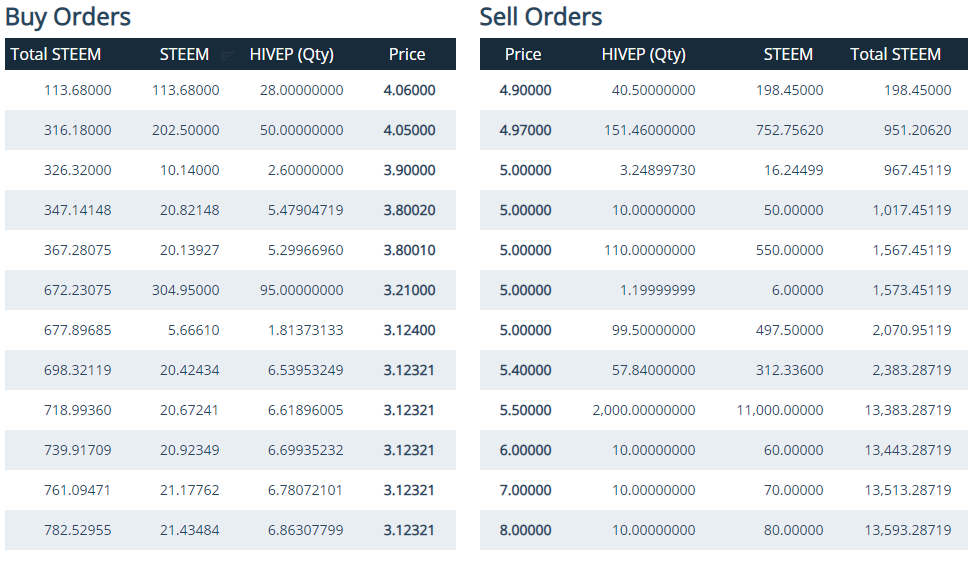Viewport: 968px width, 561px height.
Task: Click the total 782.52955 in Buy Orders
Action: [78, 530]
